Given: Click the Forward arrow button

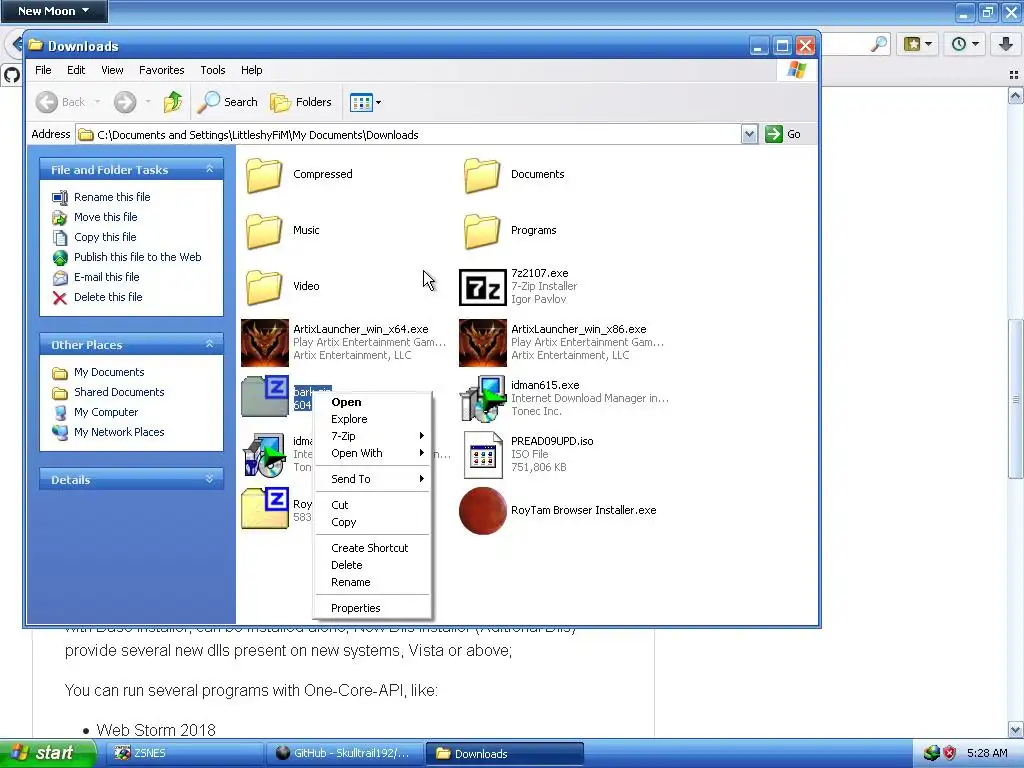Looking at the screenshot, I should [x=125, y=102].
